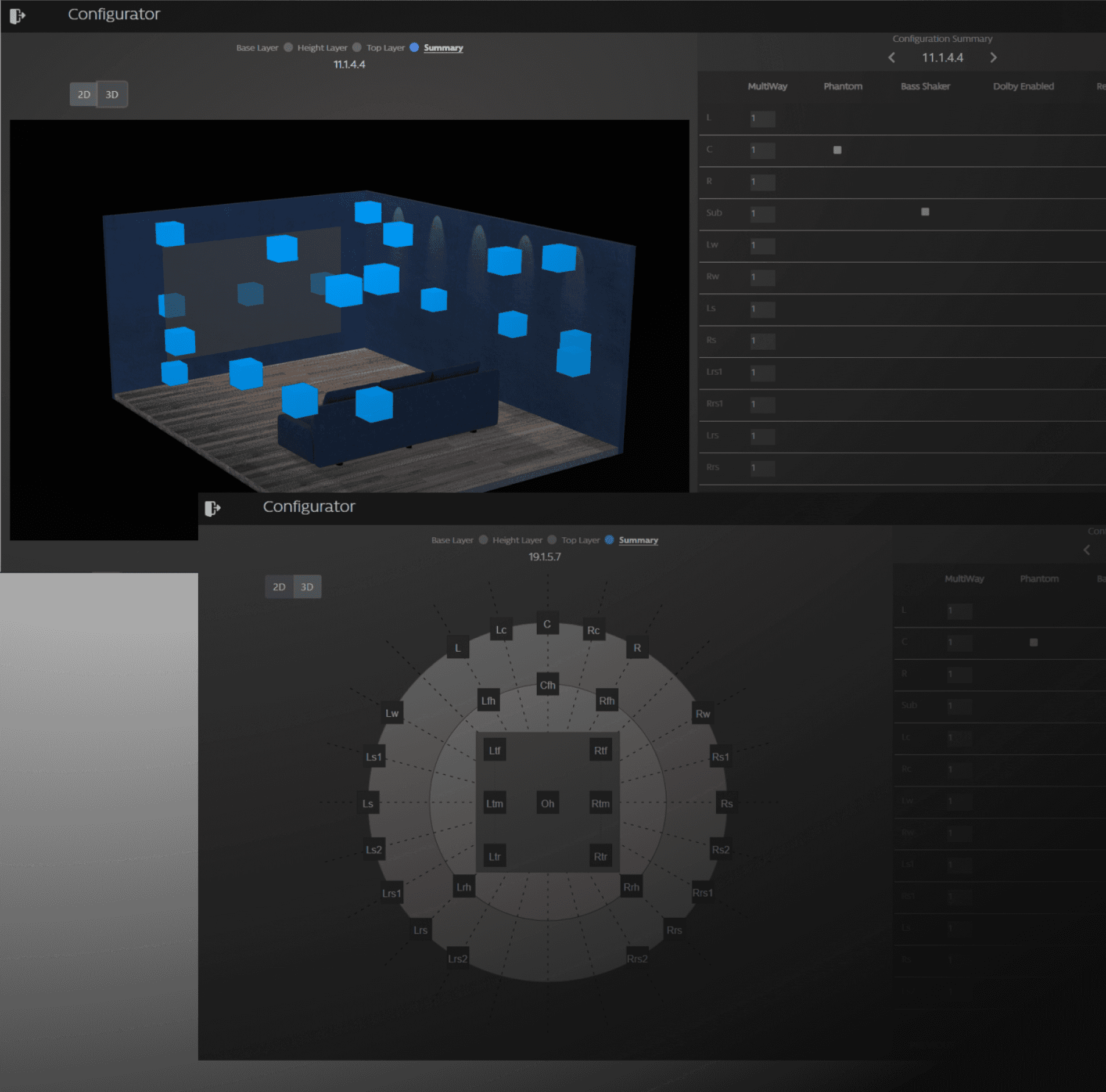Select the Rs2 surround speaker
Image resolution: width=1106 pixels, height=1092 pixels.
pos(720,850)
